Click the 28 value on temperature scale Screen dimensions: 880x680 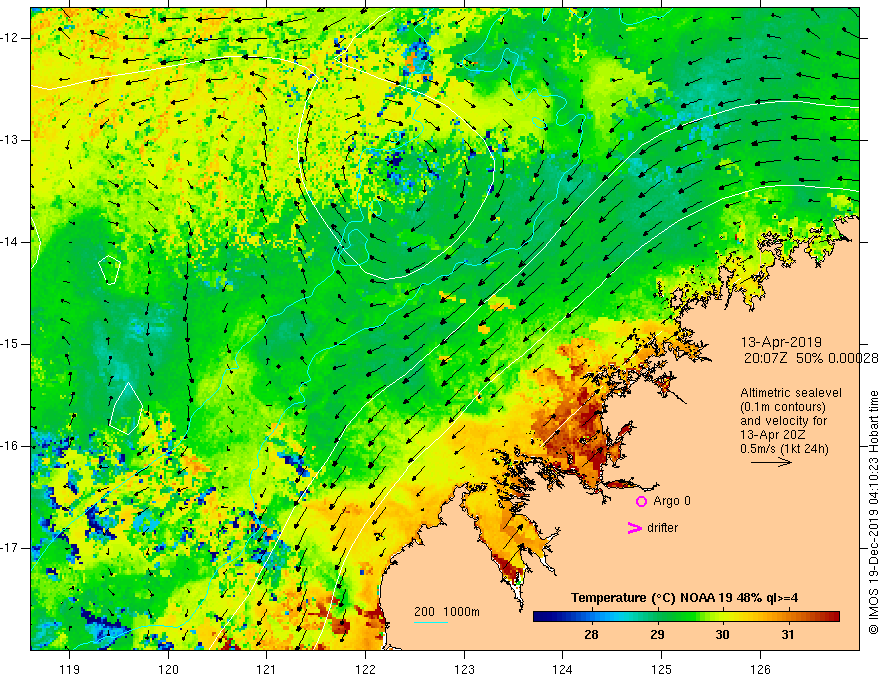click(x=591, y=635)
